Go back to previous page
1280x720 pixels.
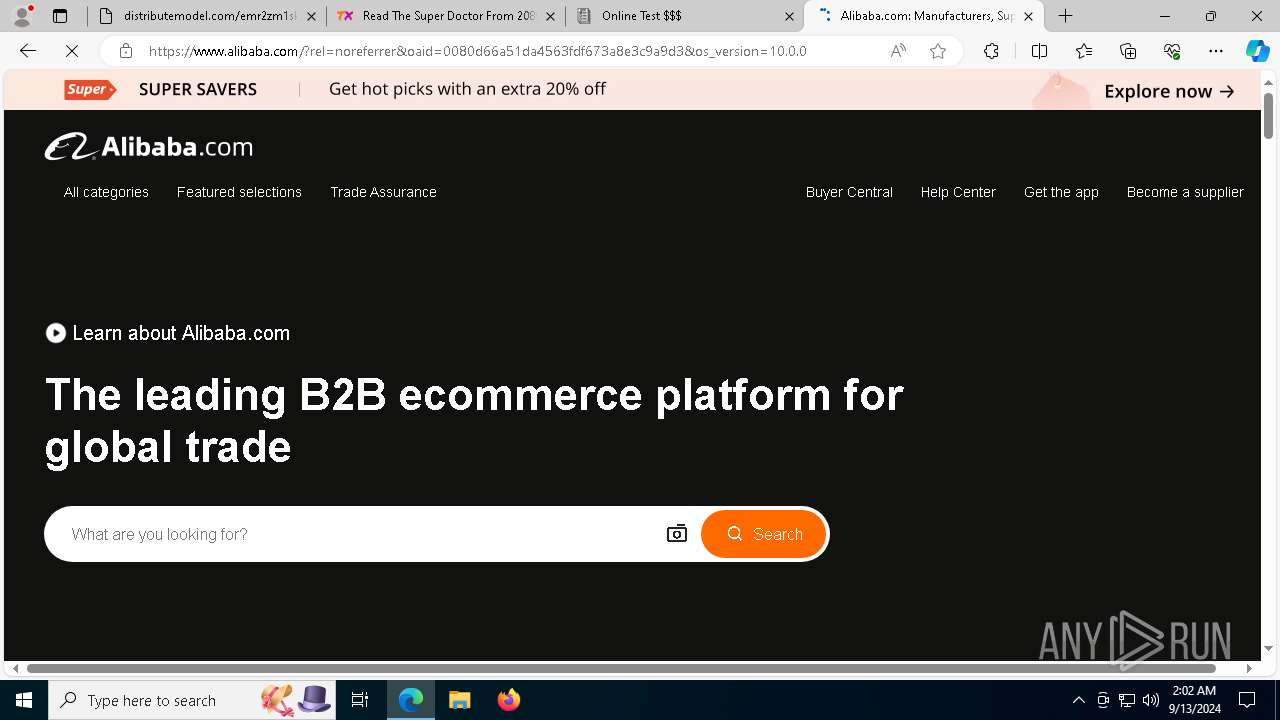(28, 51)
